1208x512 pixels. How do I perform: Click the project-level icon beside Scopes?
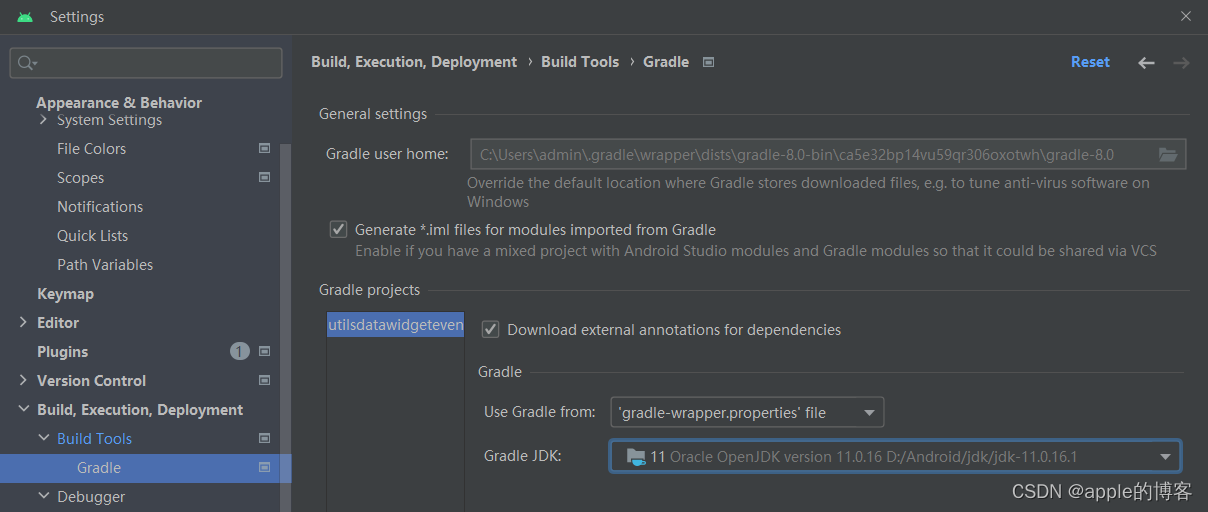(x=265, y=177)
